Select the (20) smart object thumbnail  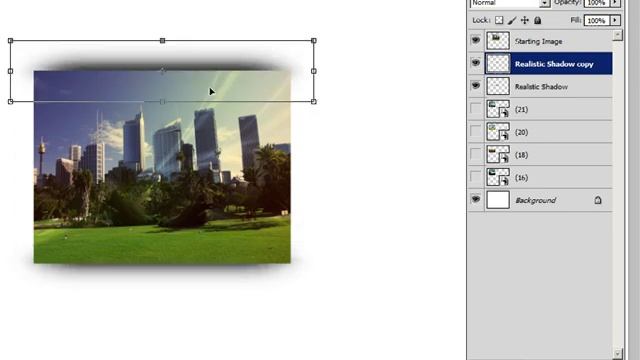498,132
